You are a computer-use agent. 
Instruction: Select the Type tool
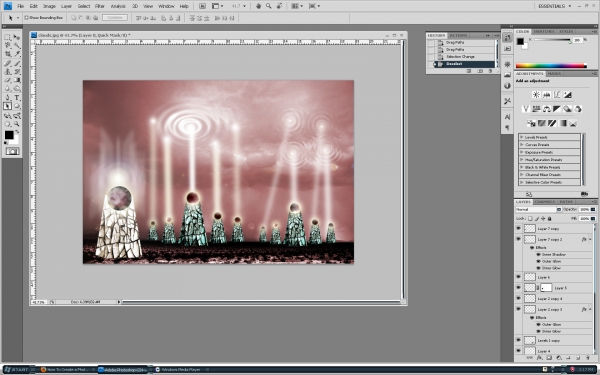tap(16, 98)
